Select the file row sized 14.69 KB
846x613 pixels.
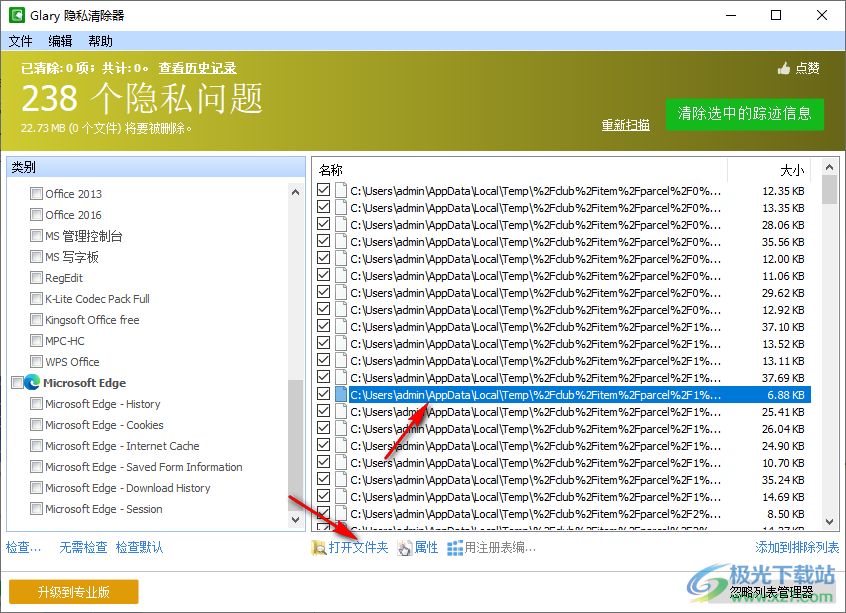point(564,496)
